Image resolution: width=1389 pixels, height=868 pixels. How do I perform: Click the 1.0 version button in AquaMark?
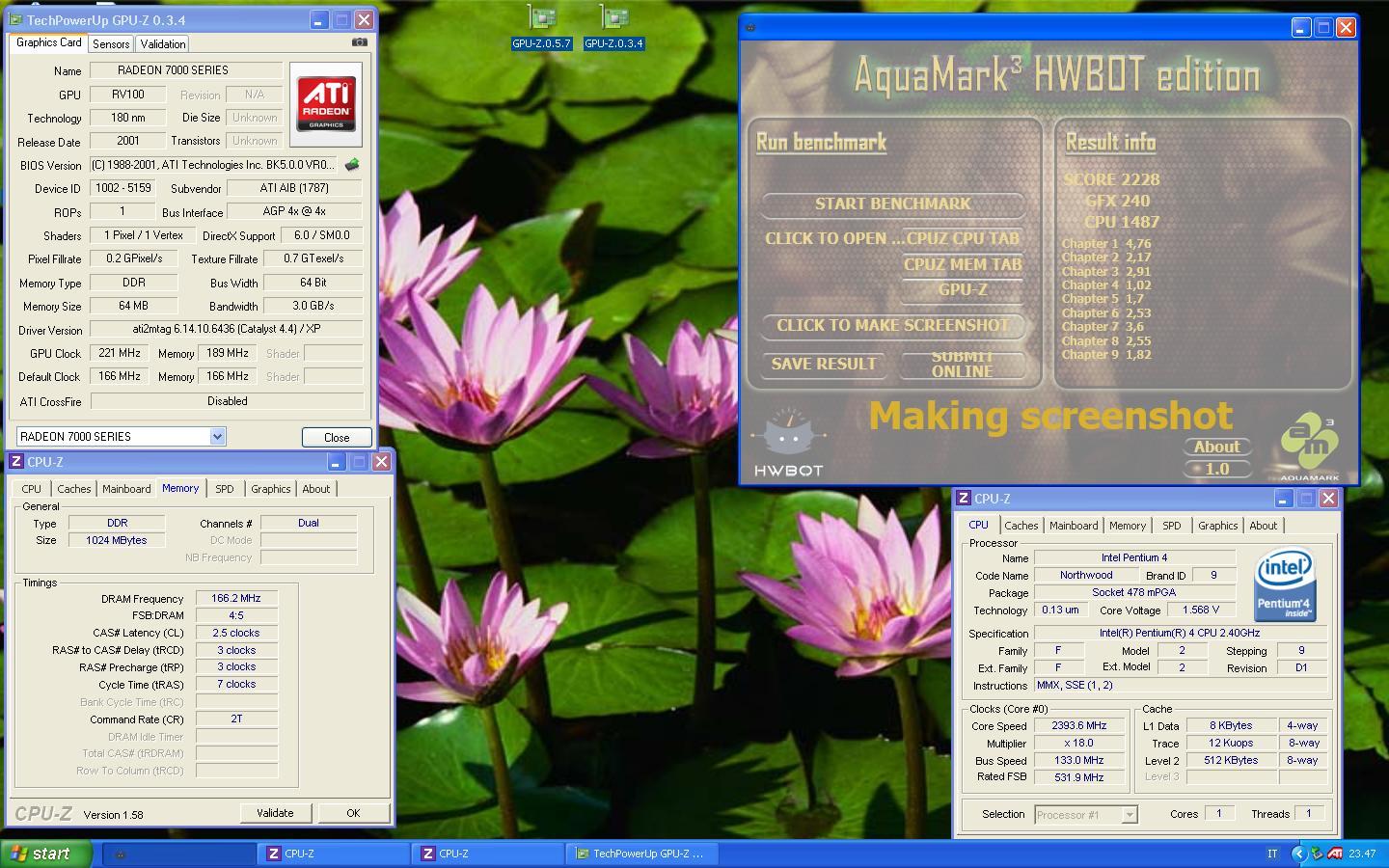1217,469
